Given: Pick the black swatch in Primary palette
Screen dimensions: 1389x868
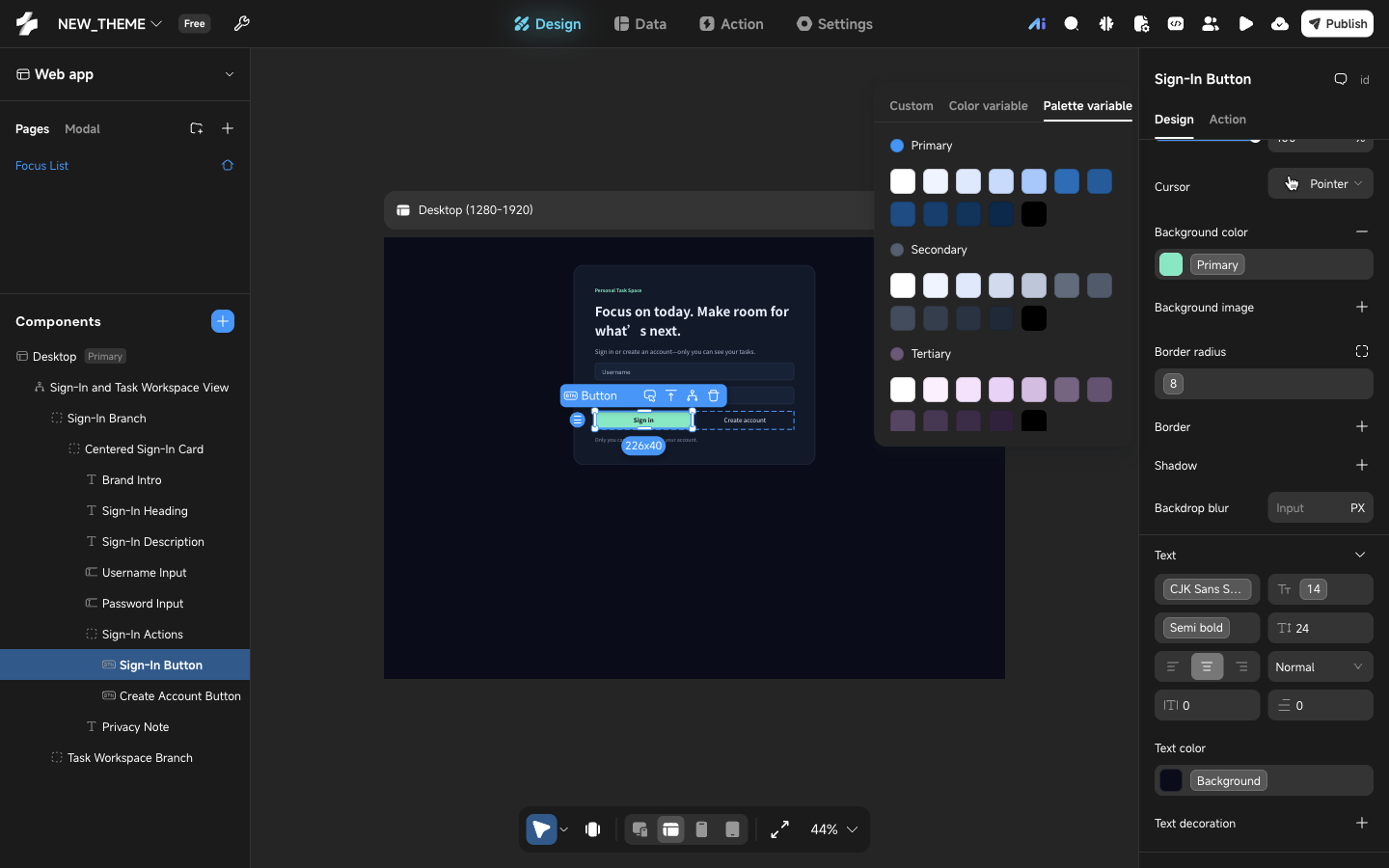Looking at the screenshot, I should (x=1034, y=214).
